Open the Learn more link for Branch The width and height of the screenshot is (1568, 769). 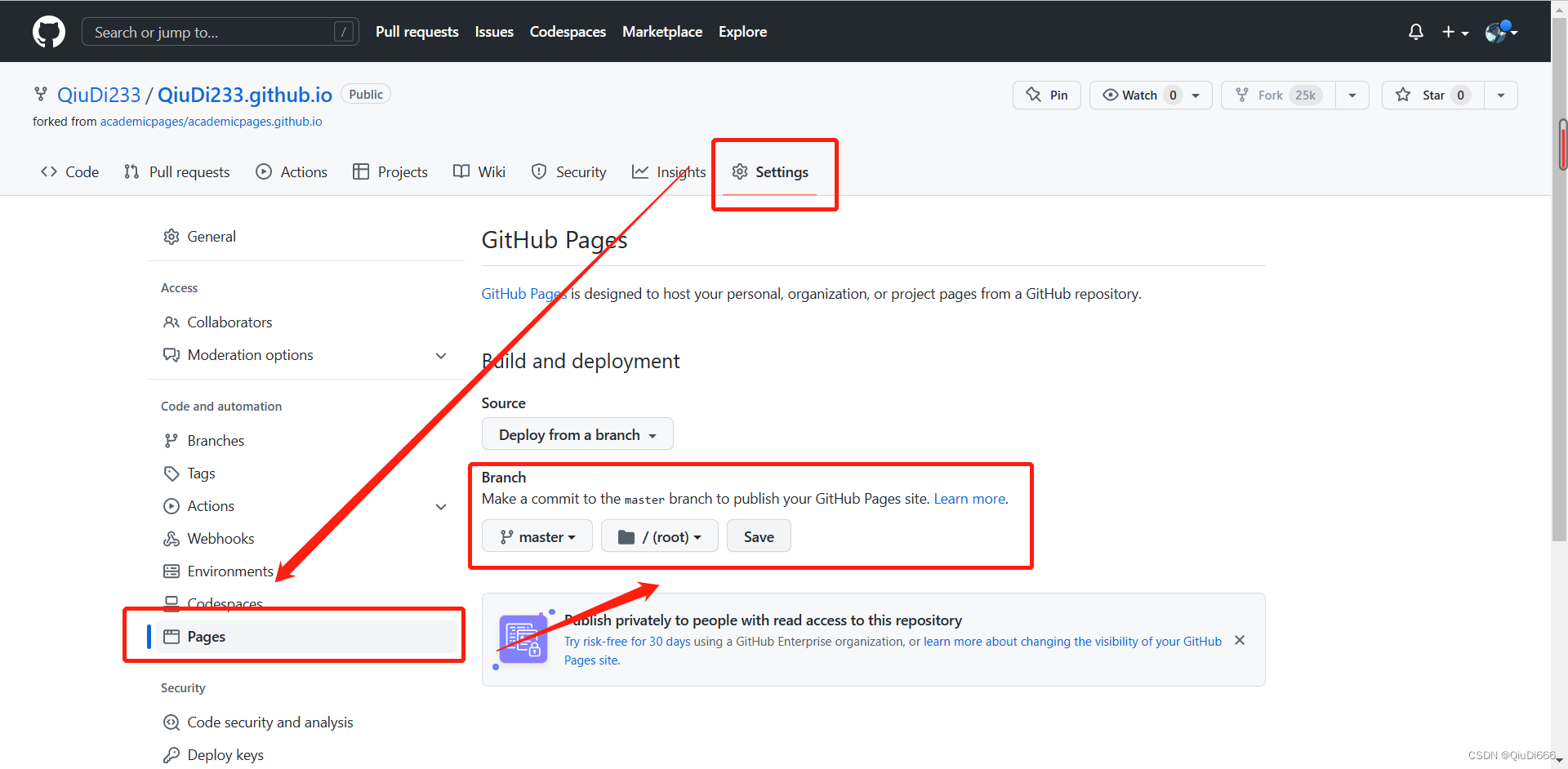click(969, 499)
